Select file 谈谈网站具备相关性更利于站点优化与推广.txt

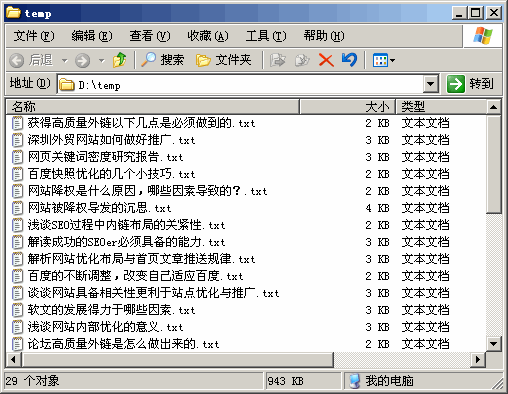(x=154, y=293)
